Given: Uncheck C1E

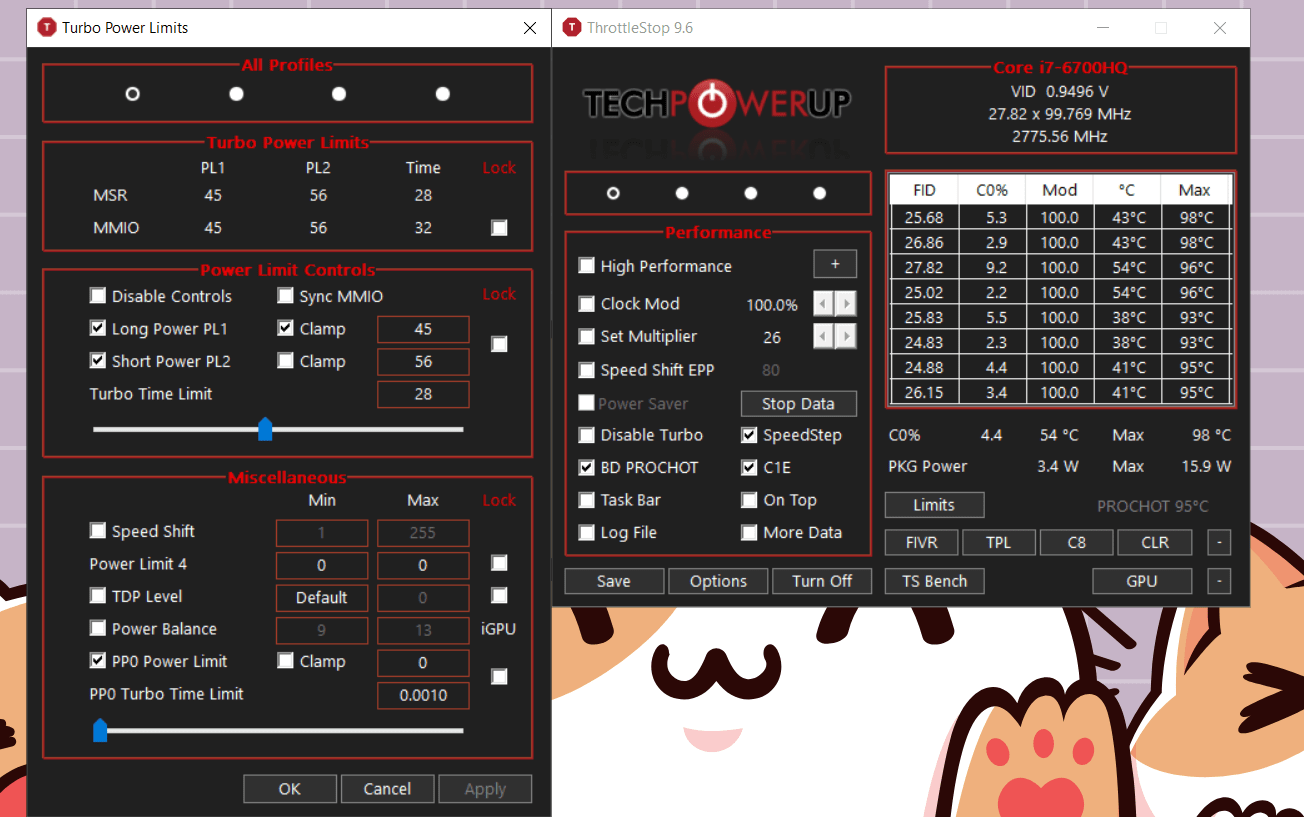Looking at the screenshot, I should pyautogui.click(x=749, y=467).
